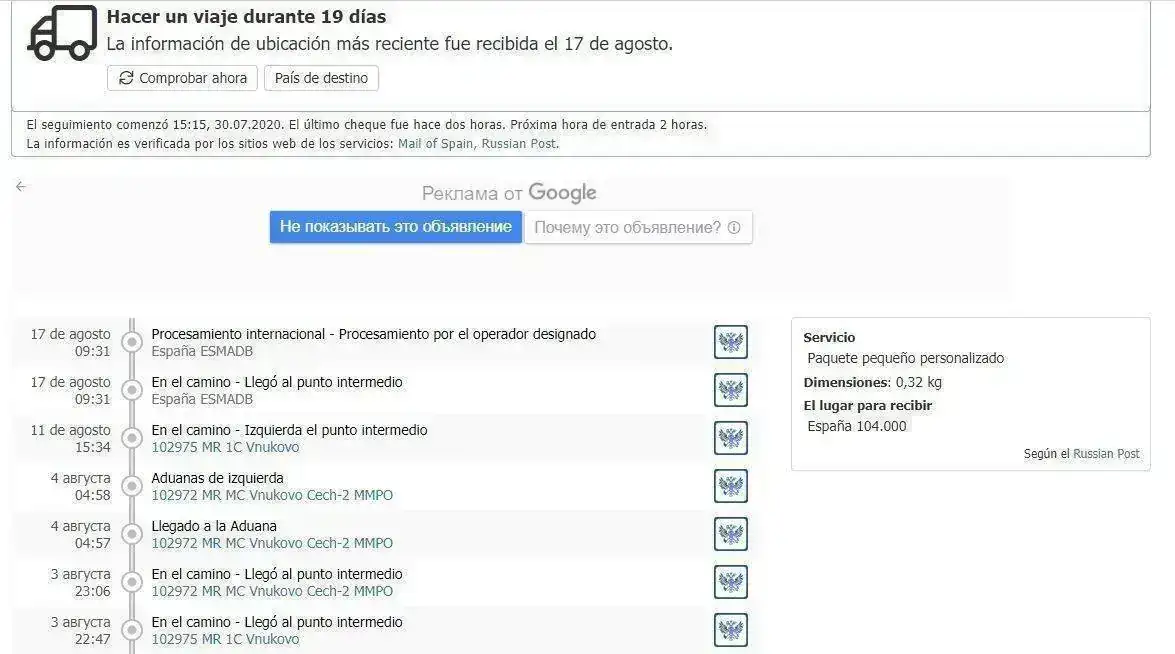Click Russian Post emblem for 11 de agosto event

pyautogui.click(x=731, y=438)
